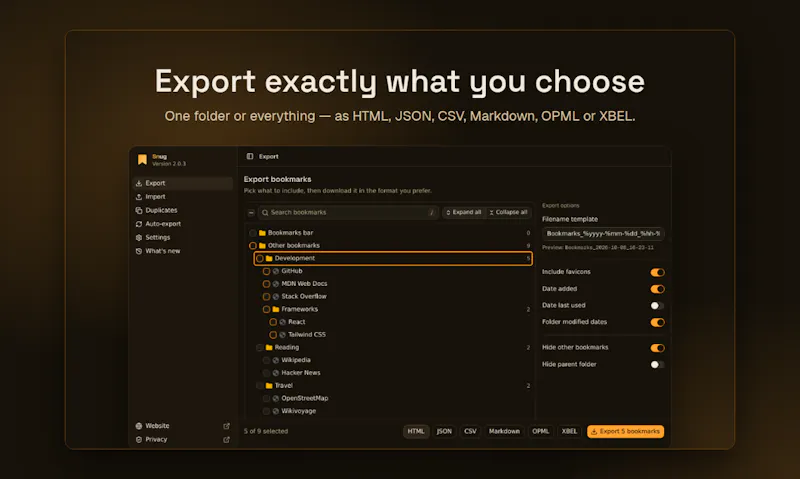
Task: Click the Frameworks folder icon
Action: coord(276,310)
